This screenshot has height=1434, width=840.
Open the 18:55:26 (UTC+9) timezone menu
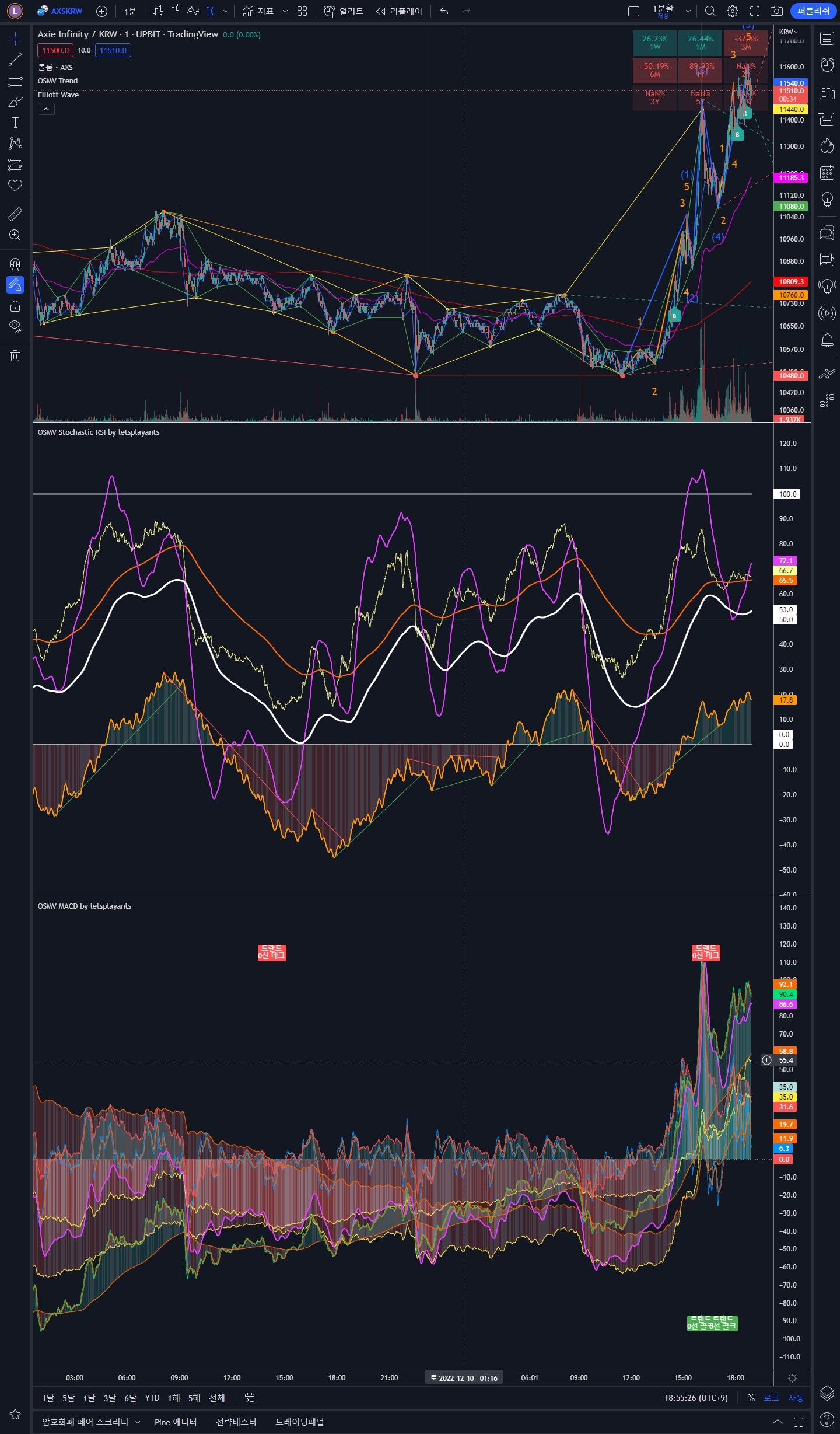[696, 1398]
